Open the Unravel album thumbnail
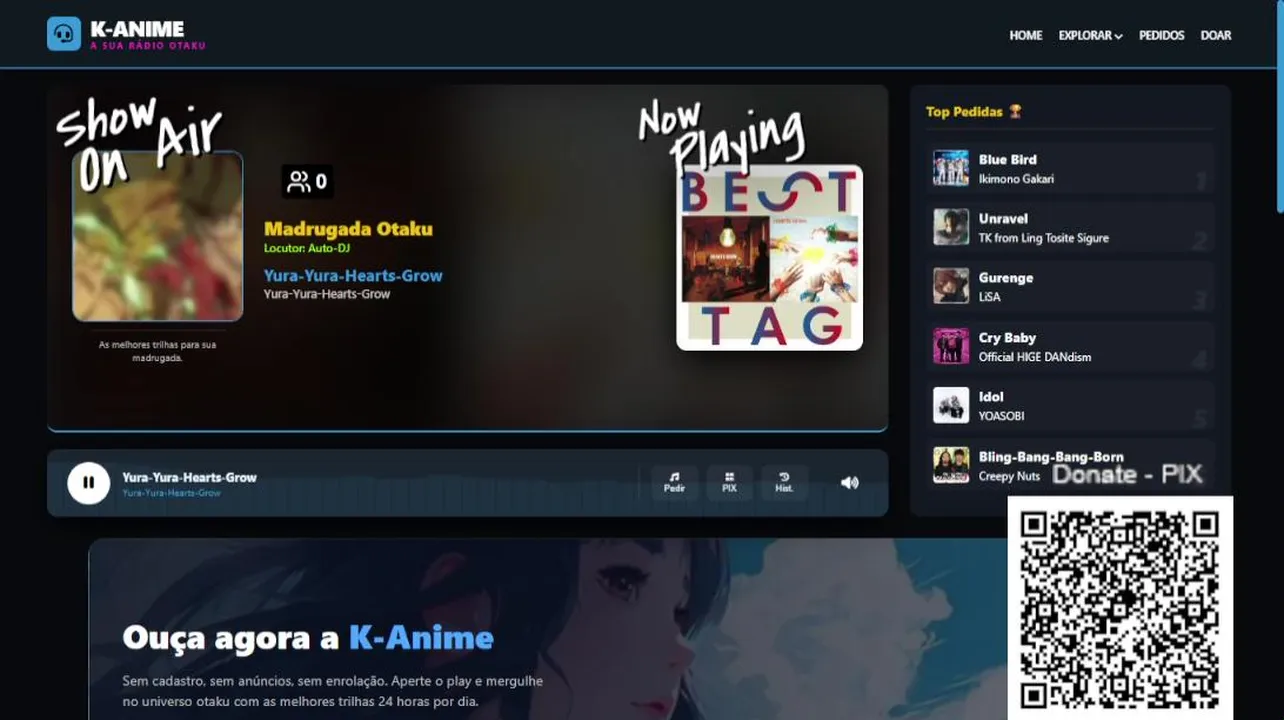1284x720 pixels. (951, 227)
